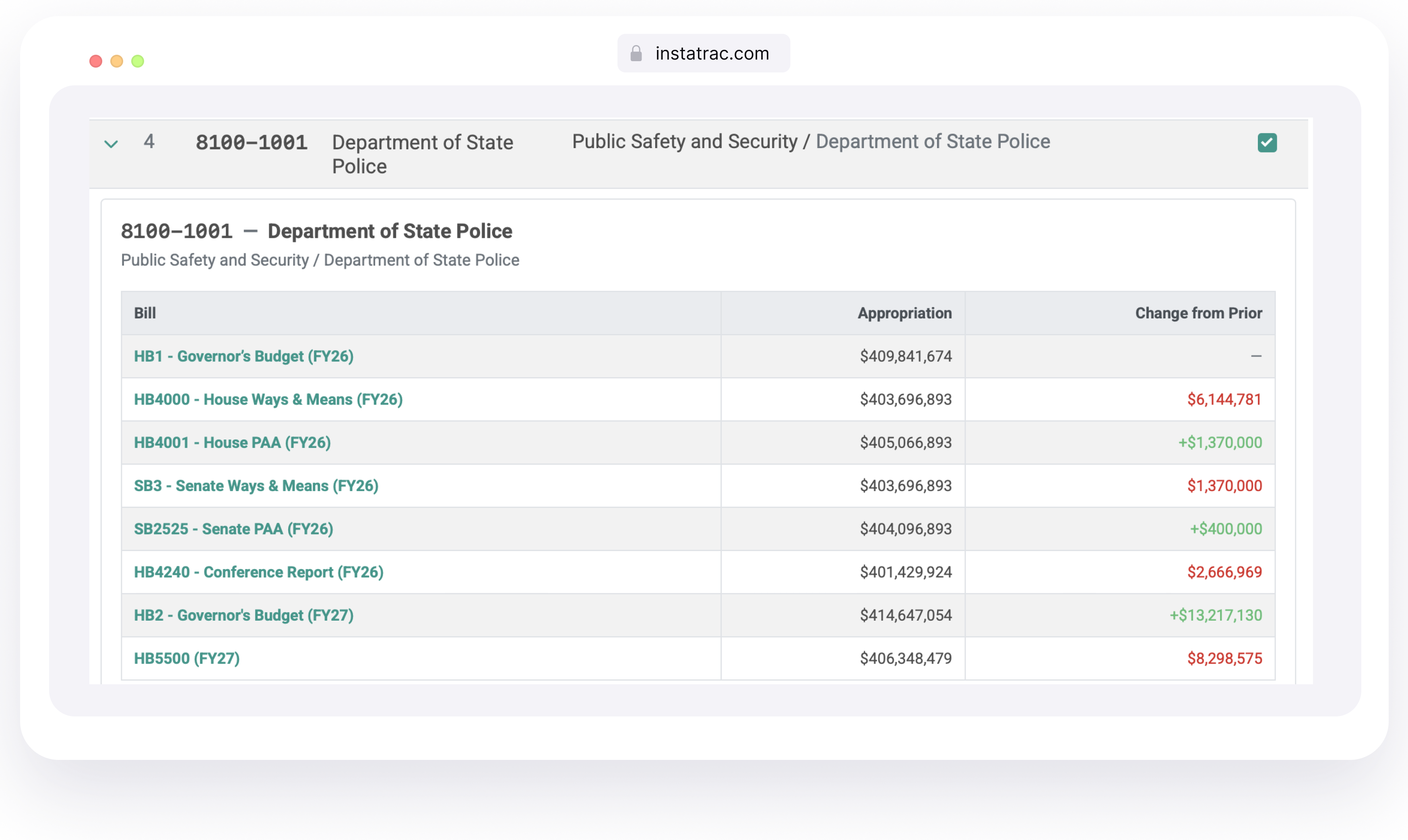The height and width of the screenshot is (840, 1408).
Task: Open SB2525 - Senate PAA (FY26) link
Action: tap(234, 529)
